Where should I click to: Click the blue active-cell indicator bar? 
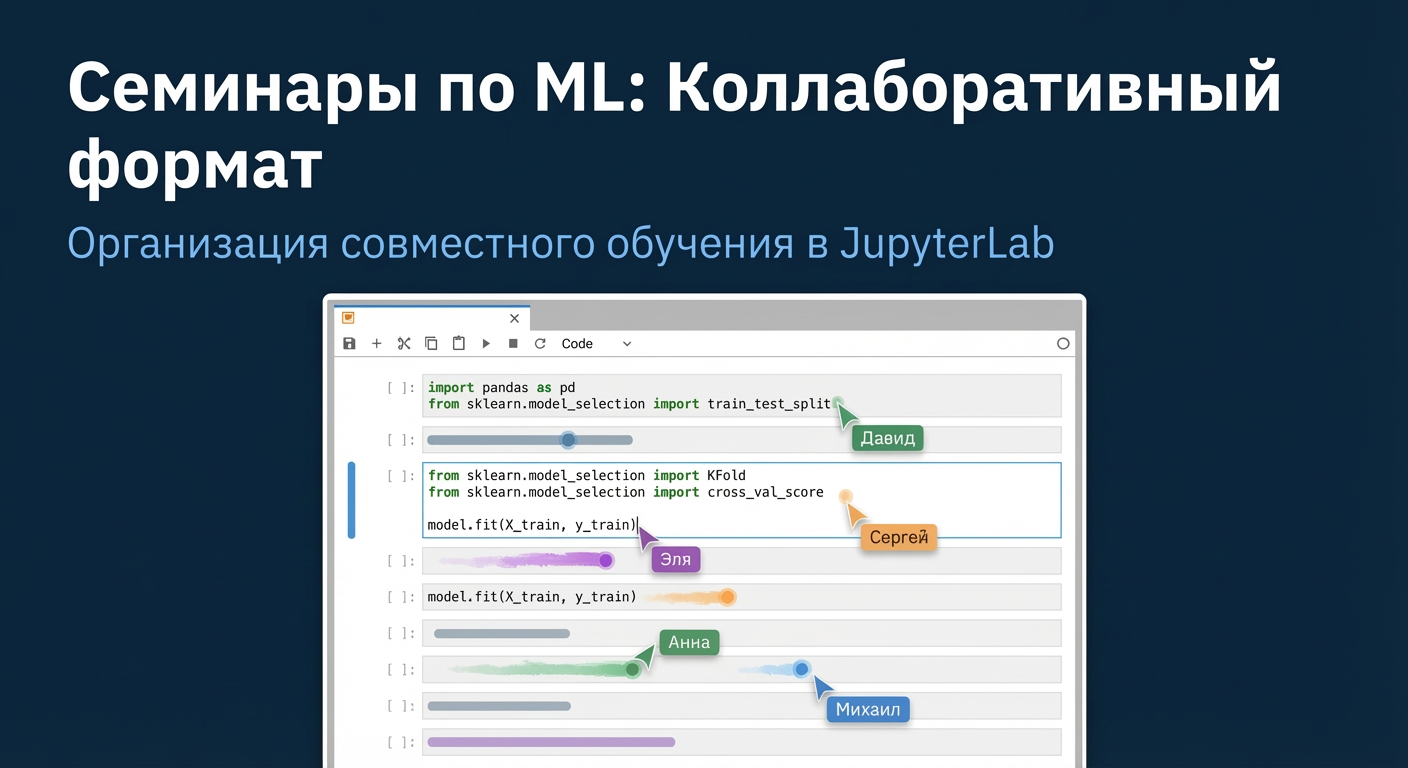coord(352,500)
